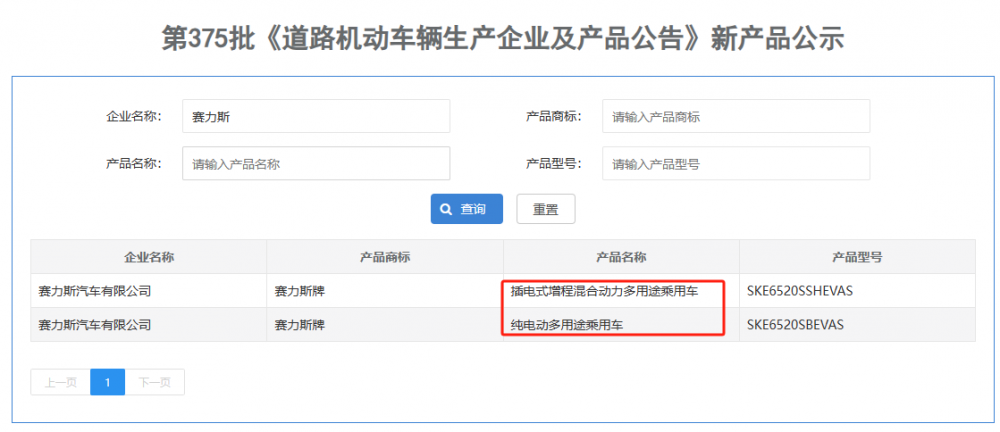The image size is (1000, 432).
Task: Click the 产品商标: form label
Action: tap(554, 116)
